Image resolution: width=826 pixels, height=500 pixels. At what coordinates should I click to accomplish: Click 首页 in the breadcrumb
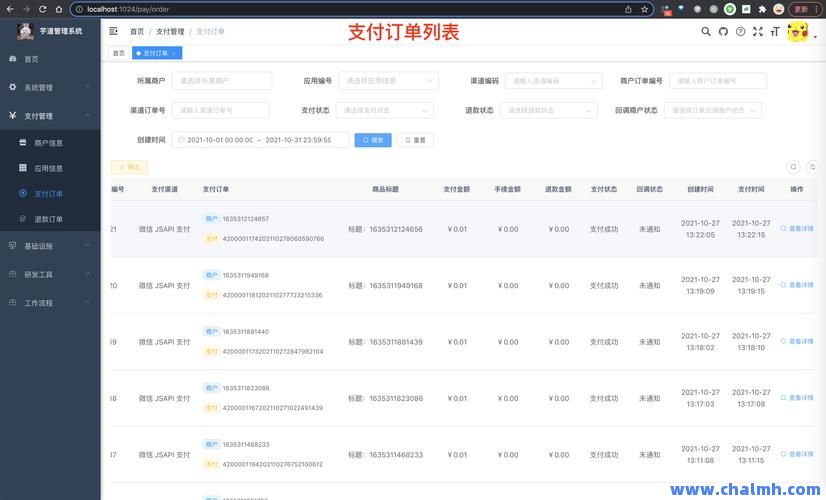point(137,32)
